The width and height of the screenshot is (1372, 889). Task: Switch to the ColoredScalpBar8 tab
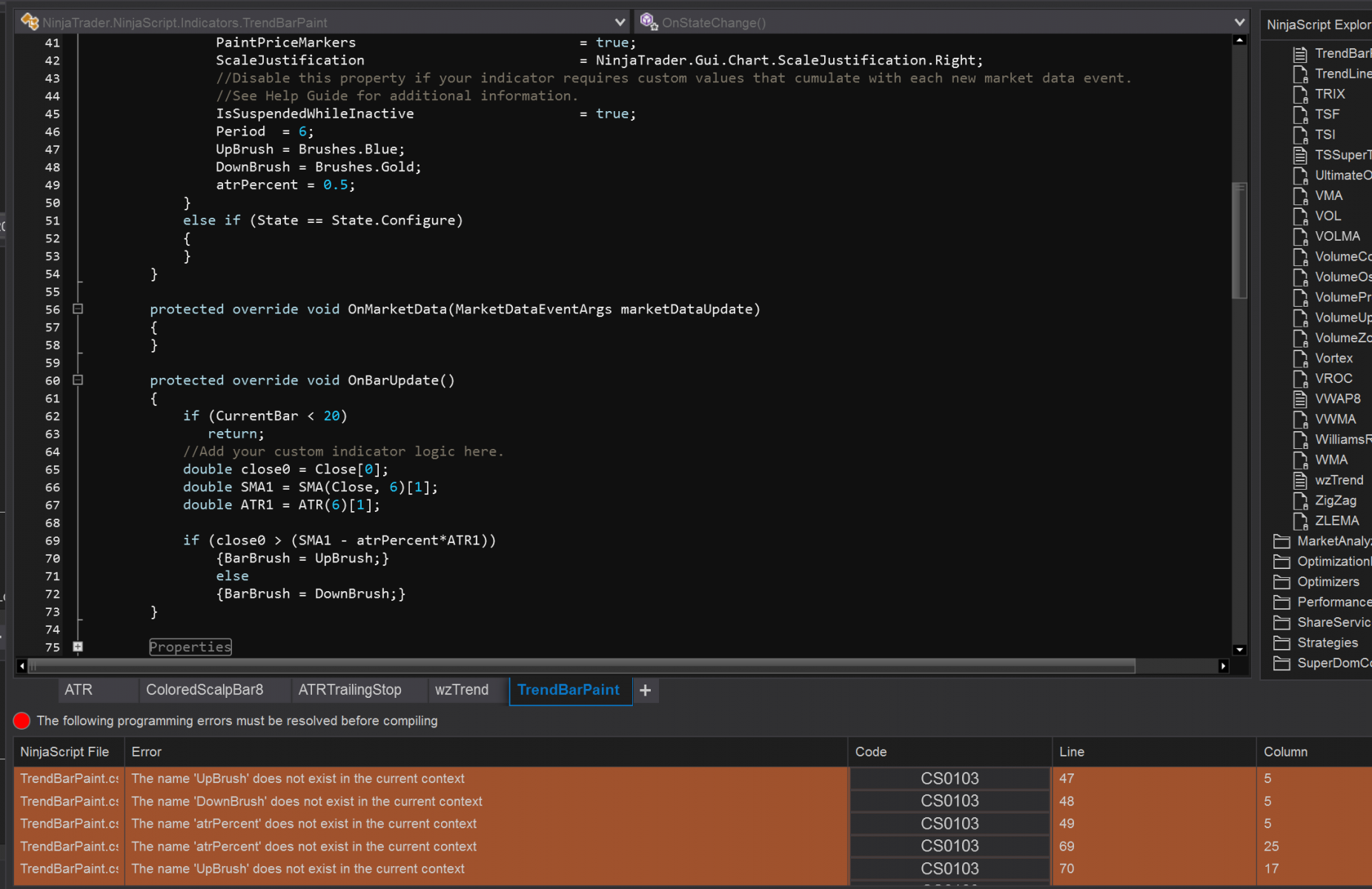[205, 690]
